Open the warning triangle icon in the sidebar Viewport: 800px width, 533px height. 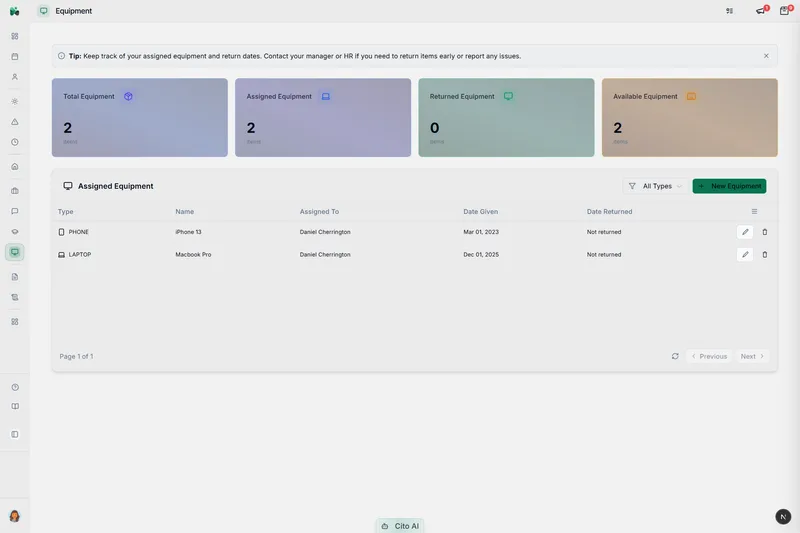[15, 122]
